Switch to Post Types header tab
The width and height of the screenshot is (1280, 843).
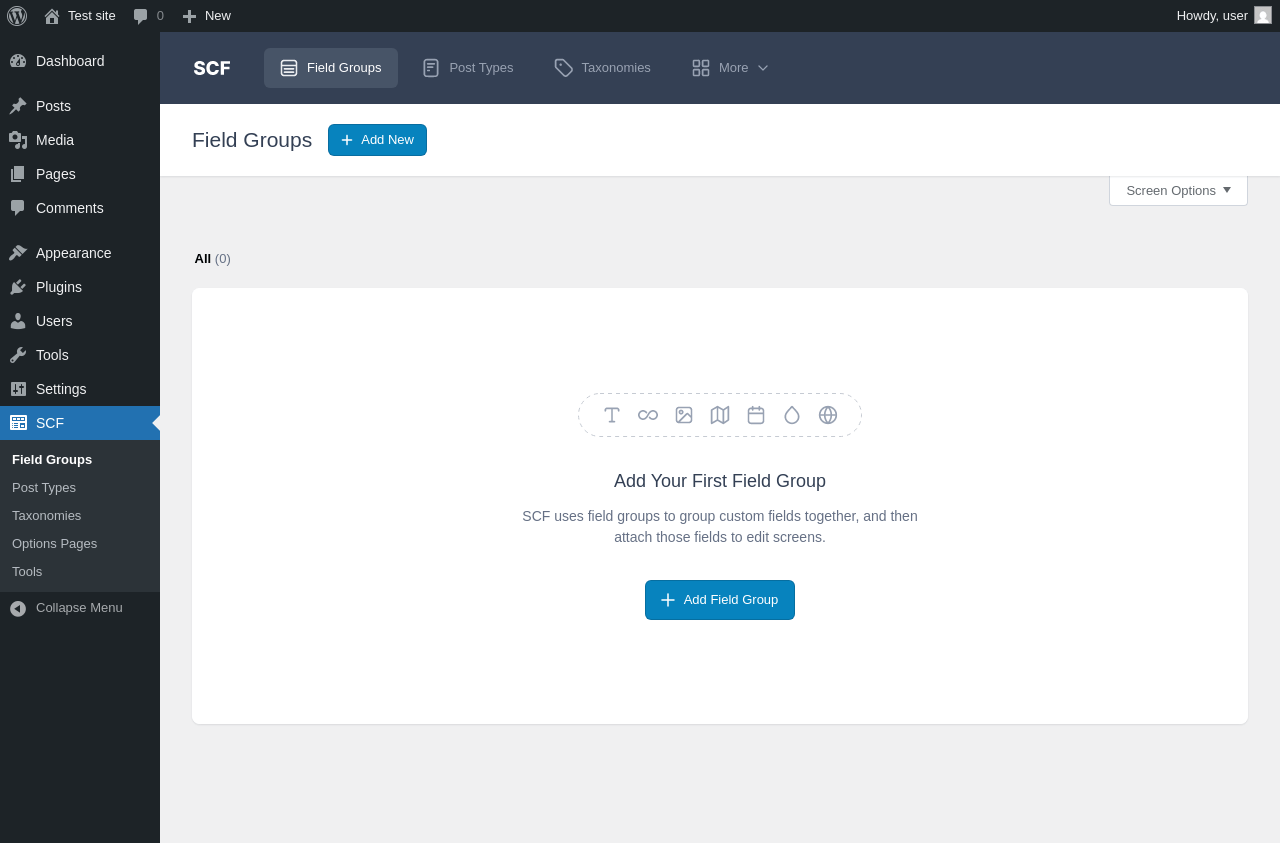click(x=468, y=68)
